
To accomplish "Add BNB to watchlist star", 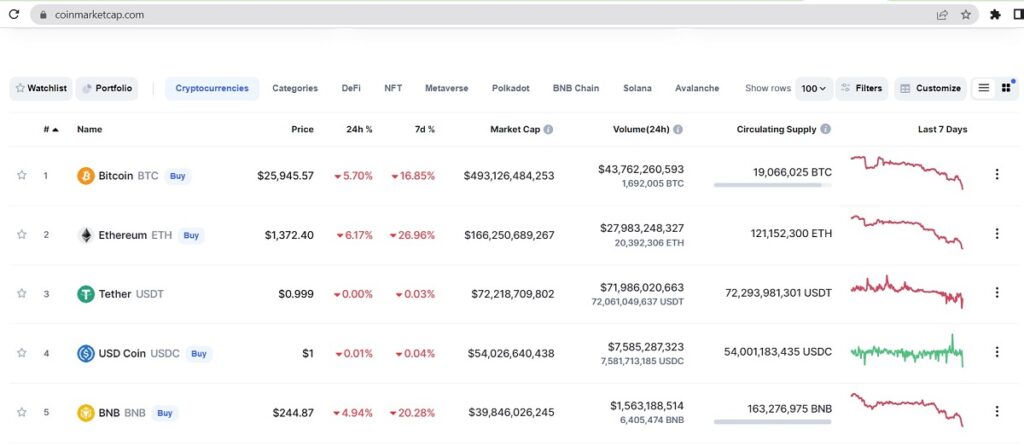I will [22, 412].
